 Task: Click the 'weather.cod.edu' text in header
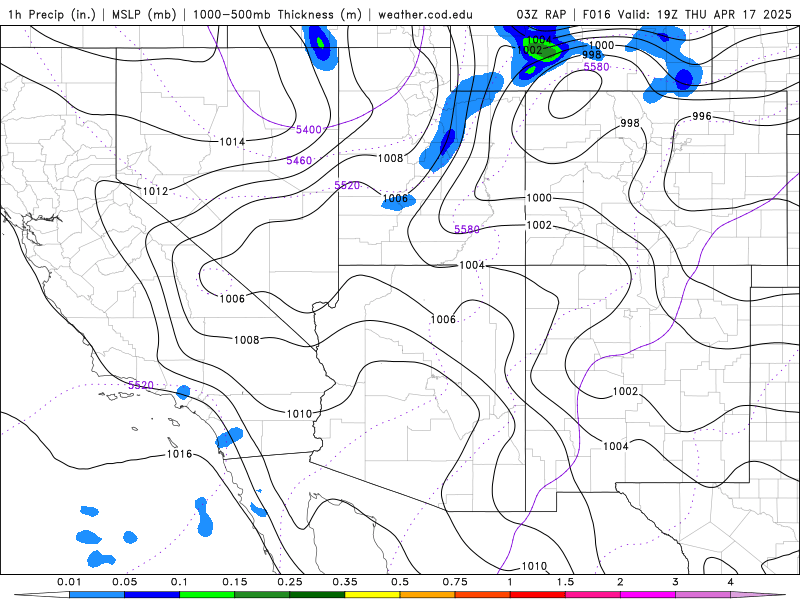pyautogui.click(x=426, y=14)
